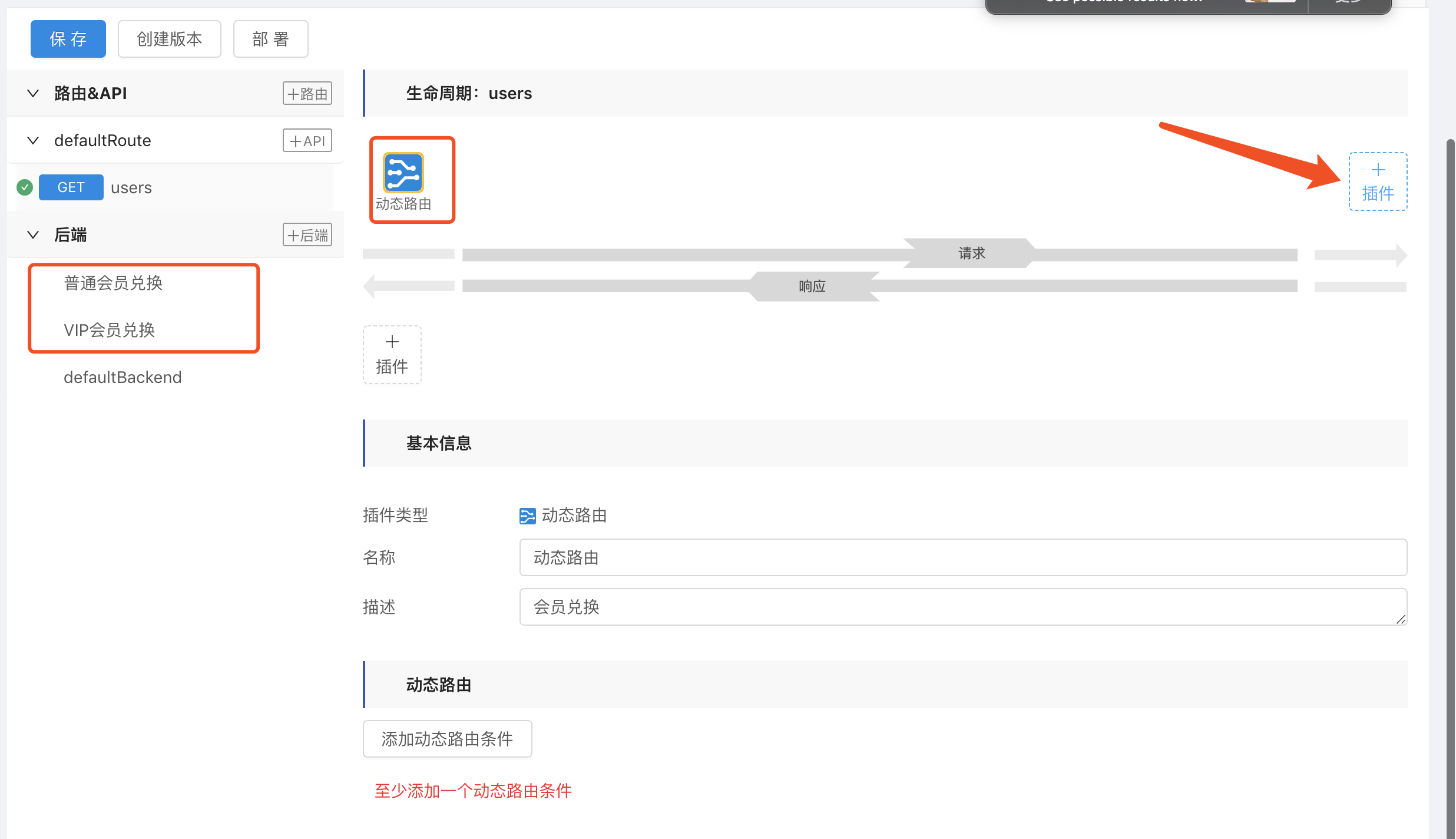Add a plugin on the request side
Screen dimensions: 1456x839
click(1378, 181)
